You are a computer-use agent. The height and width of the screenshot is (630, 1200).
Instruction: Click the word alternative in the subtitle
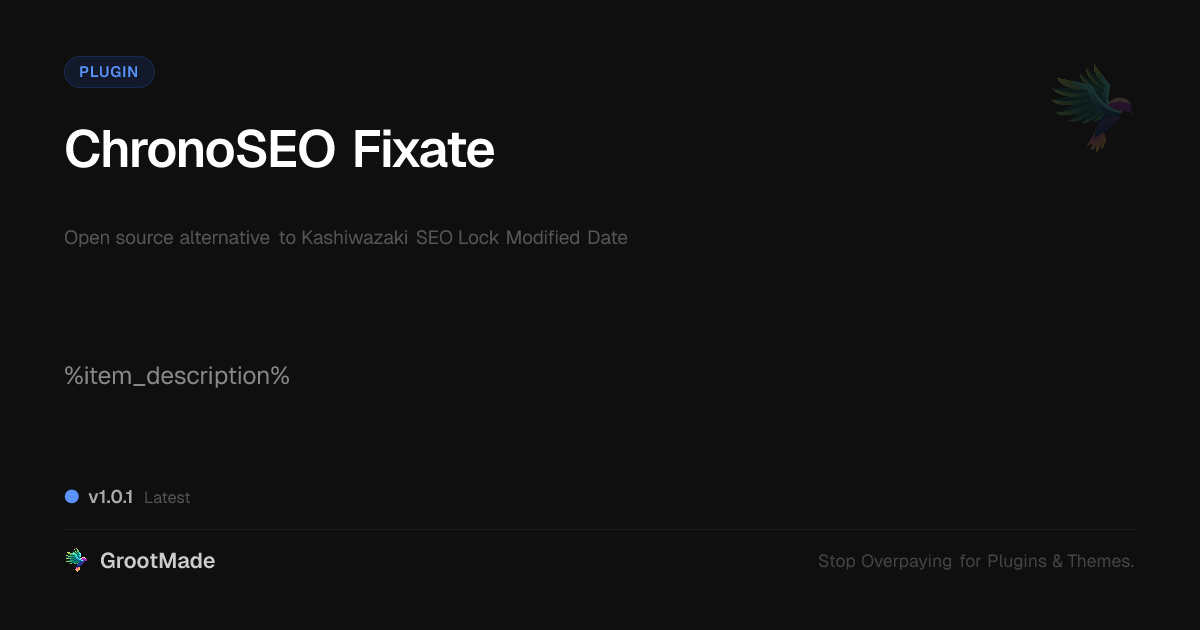point(224,238)
